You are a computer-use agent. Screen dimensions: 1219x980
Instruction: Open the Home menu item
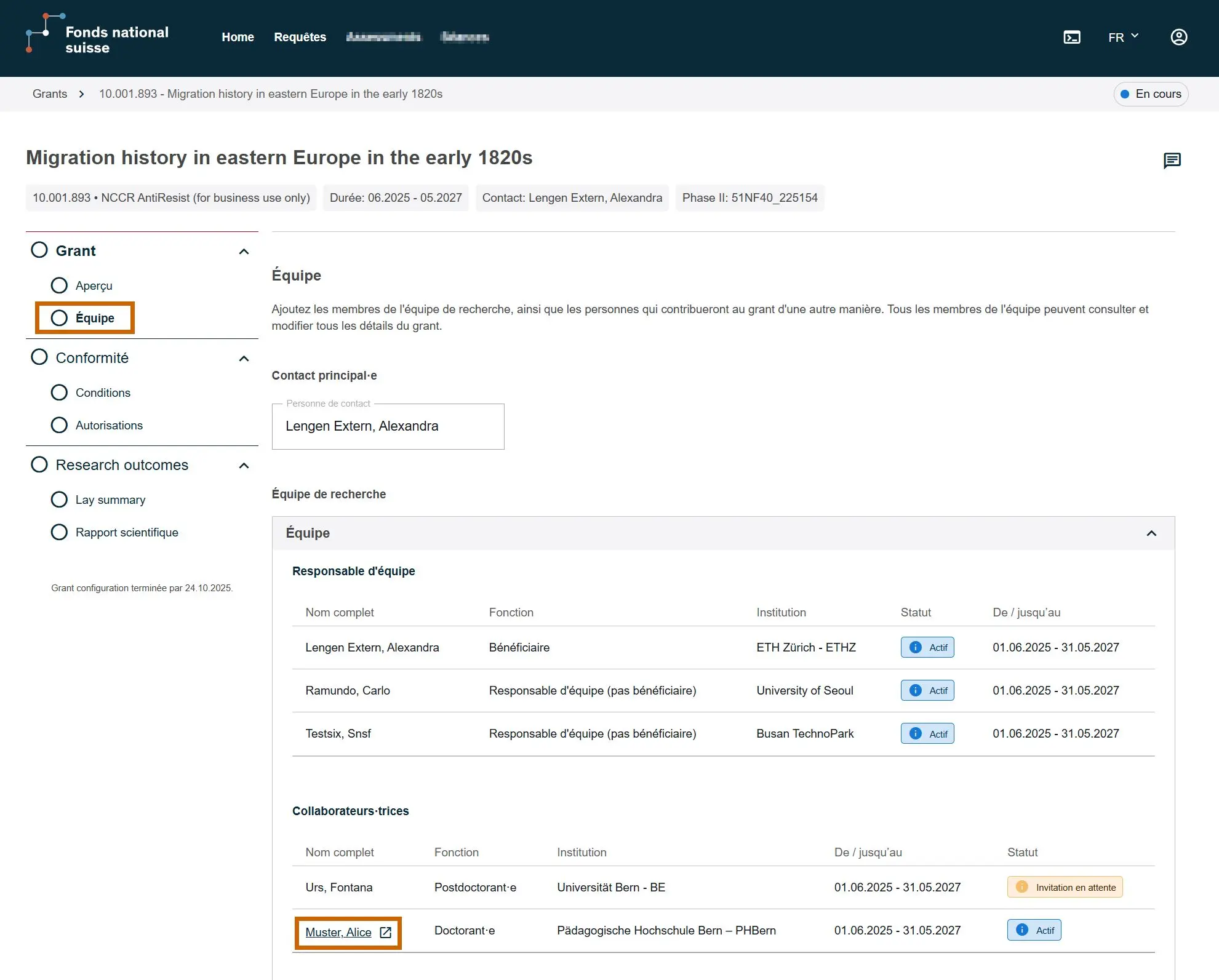click(x=238, y=38)
